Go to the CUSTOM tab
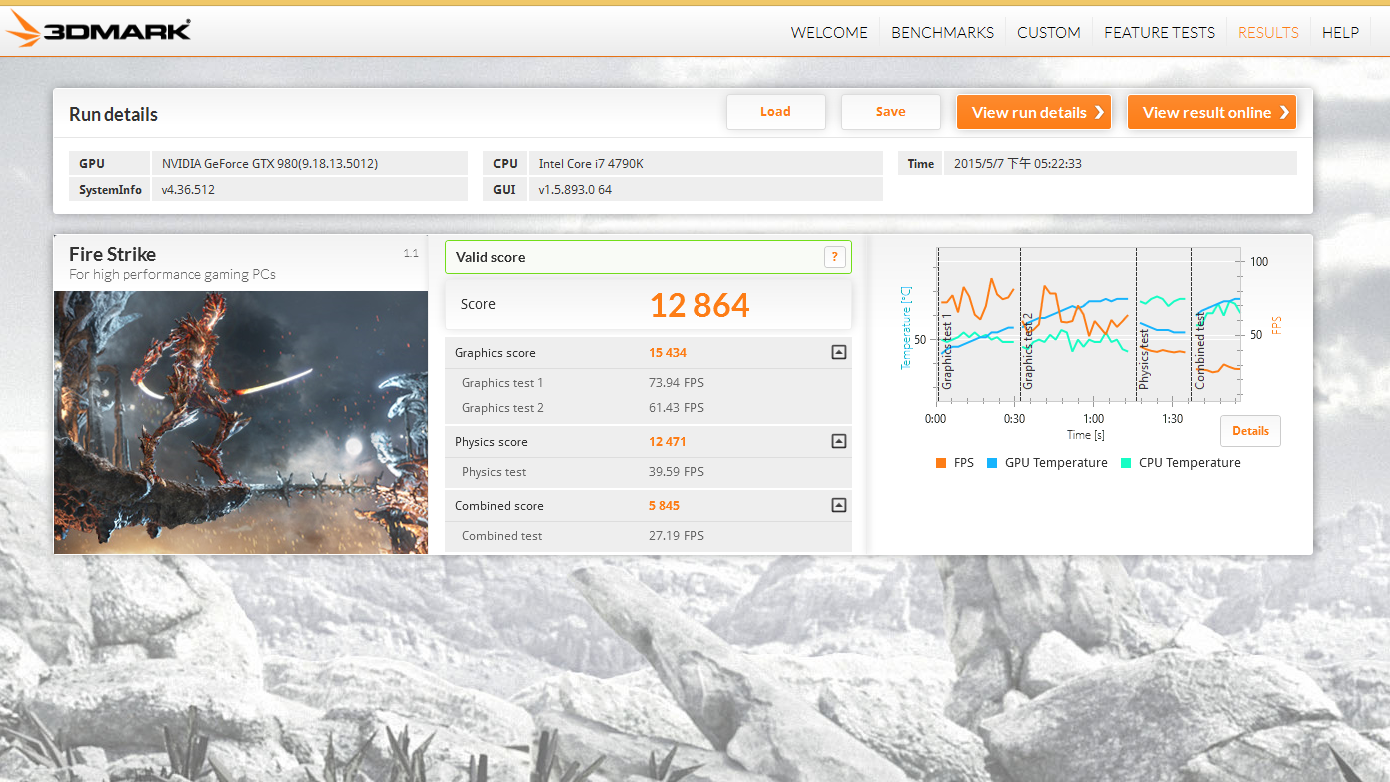Screen dimensions: 1390x782 click(x=1048, y=32)
